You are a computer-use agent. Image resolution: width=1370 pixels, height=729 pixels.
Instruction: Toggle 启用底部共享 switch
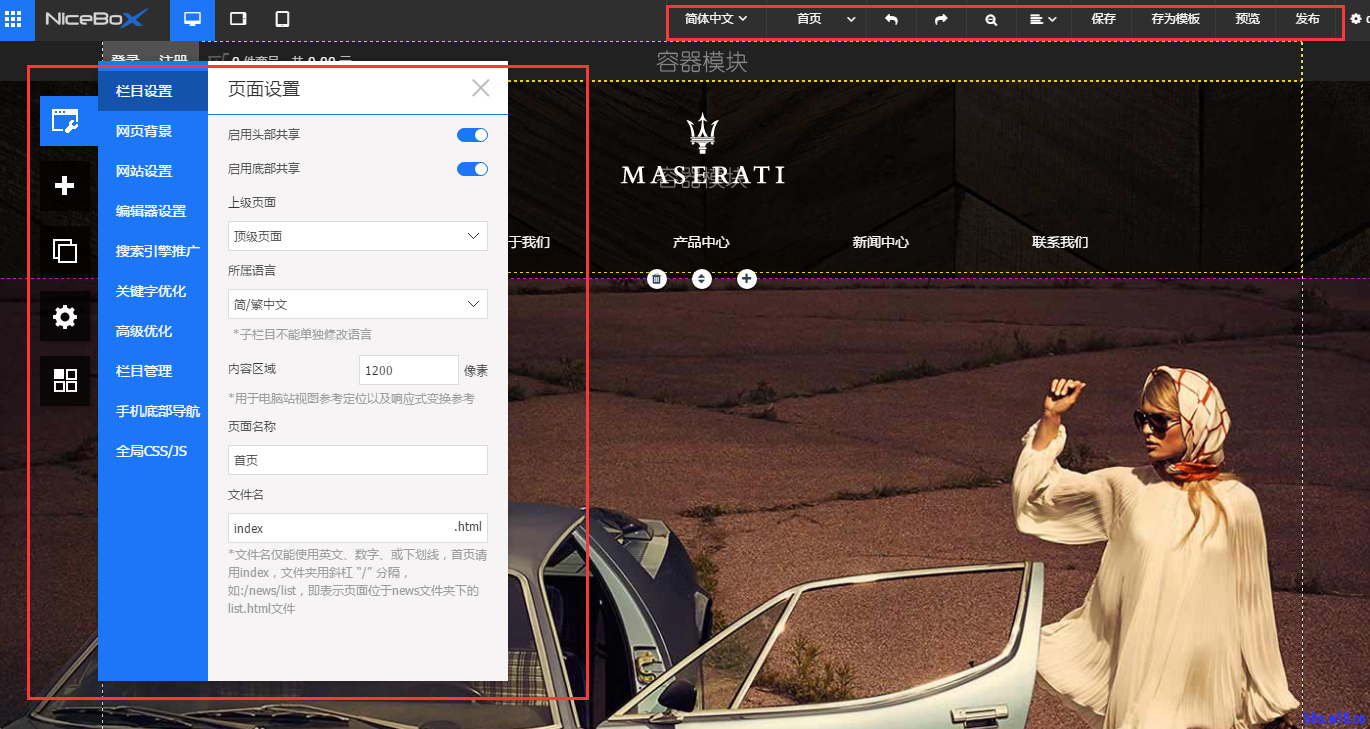pos(472,169)
